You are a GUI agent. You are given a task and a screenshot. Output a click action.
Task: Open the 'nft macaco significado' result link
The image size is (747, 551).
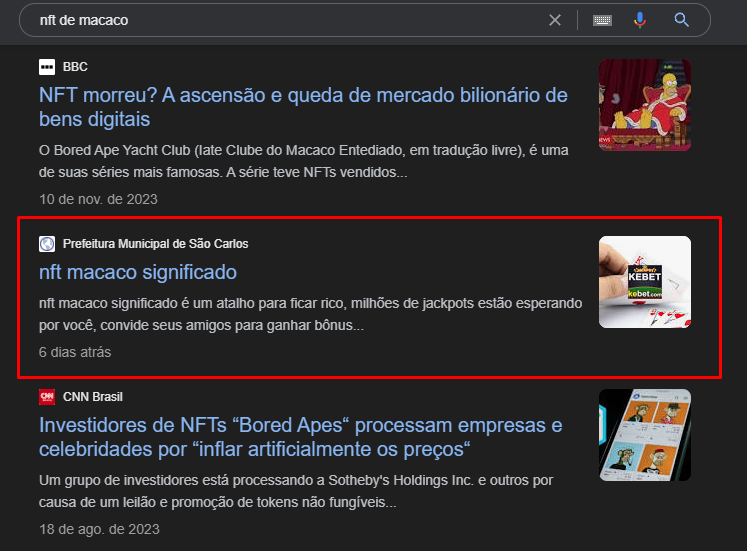point(138,272)
